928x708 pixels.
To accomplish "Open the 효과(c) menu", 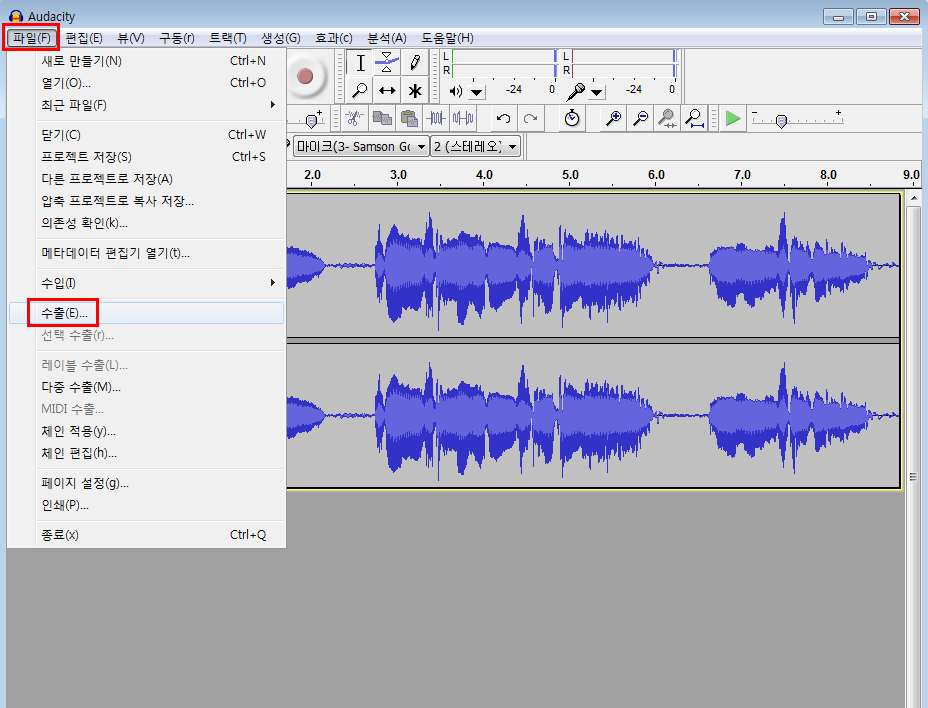I will (333, 38).
